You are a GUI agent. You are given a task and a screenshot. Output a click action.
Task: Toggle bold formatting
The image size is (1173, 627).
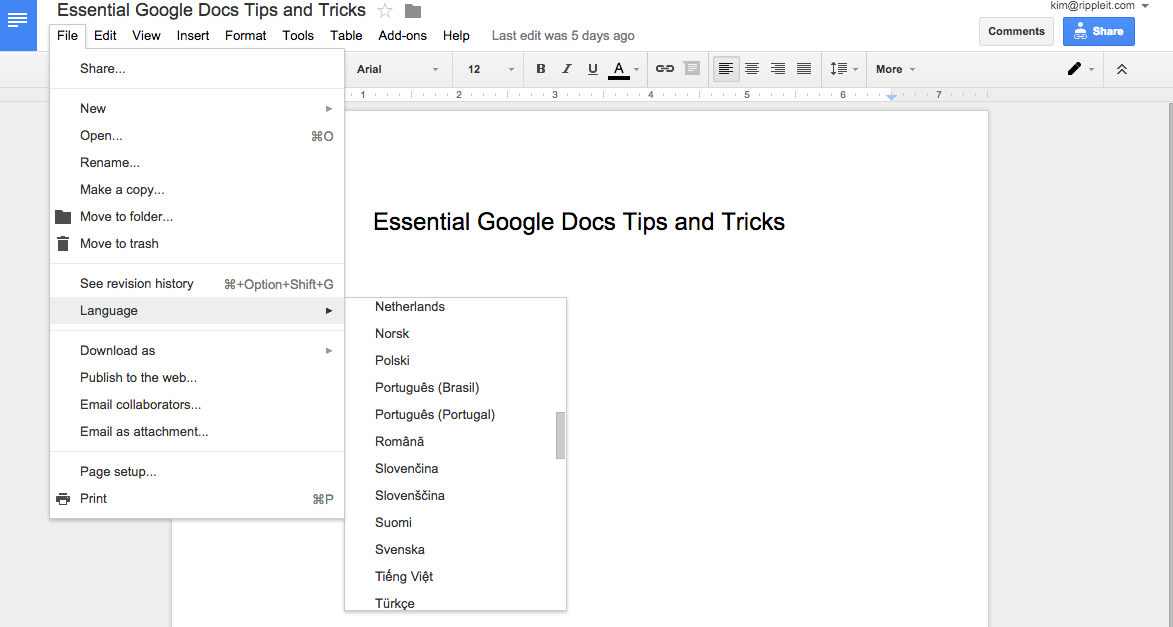pos(541,69)
